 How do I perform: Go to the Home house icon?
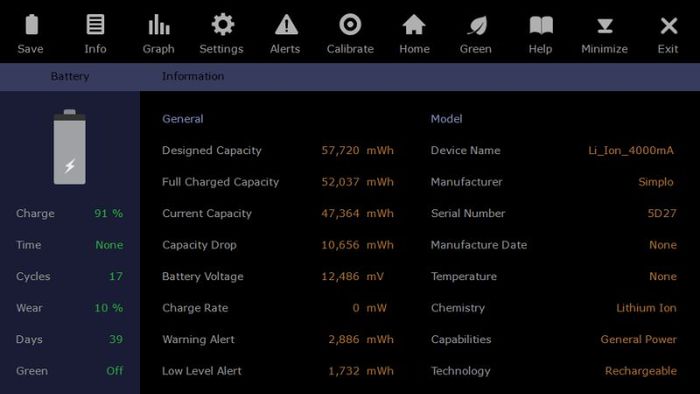click(414, 25)
